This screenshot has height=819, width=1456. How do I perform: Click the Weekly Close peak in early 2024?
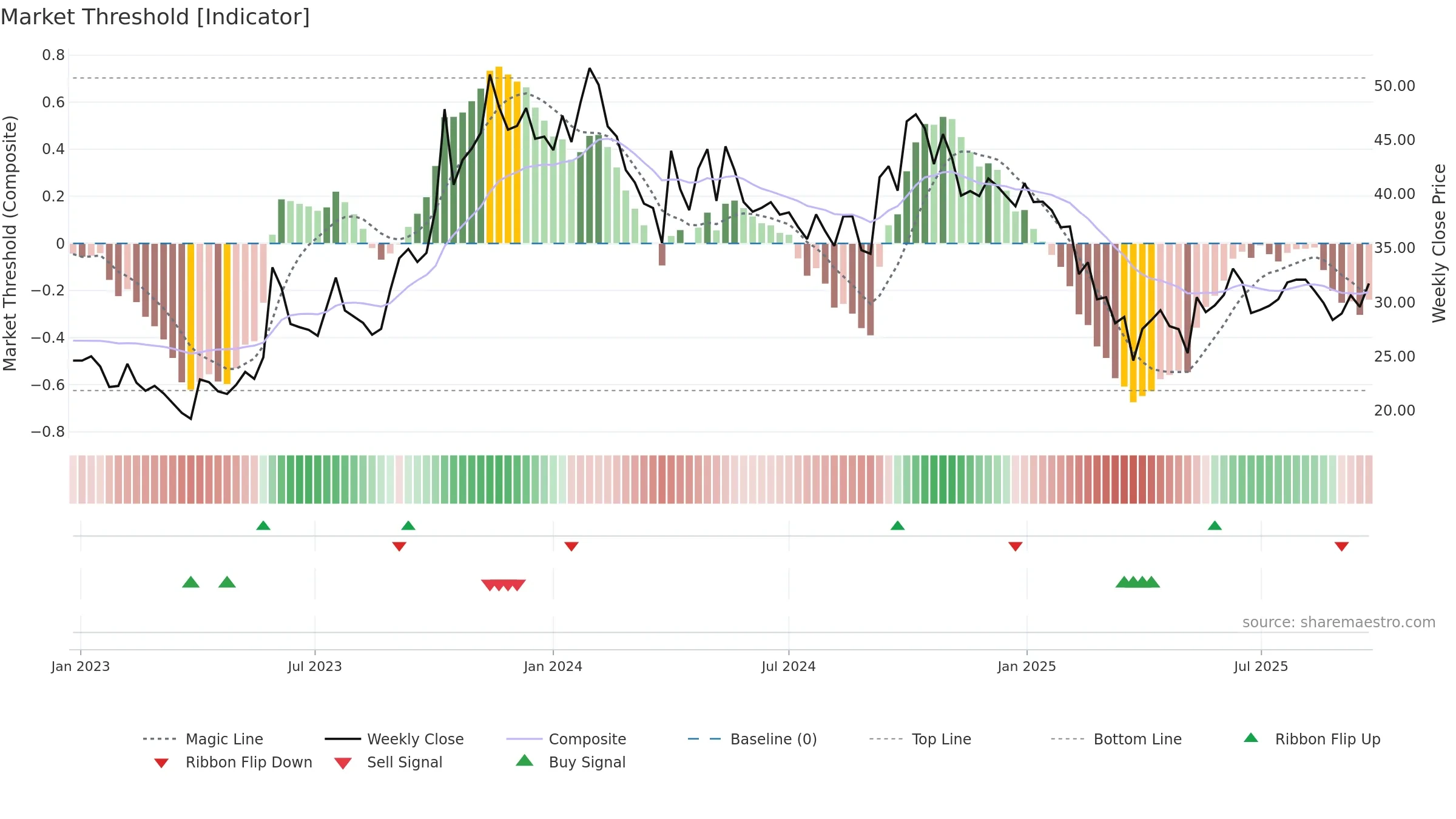589,69
